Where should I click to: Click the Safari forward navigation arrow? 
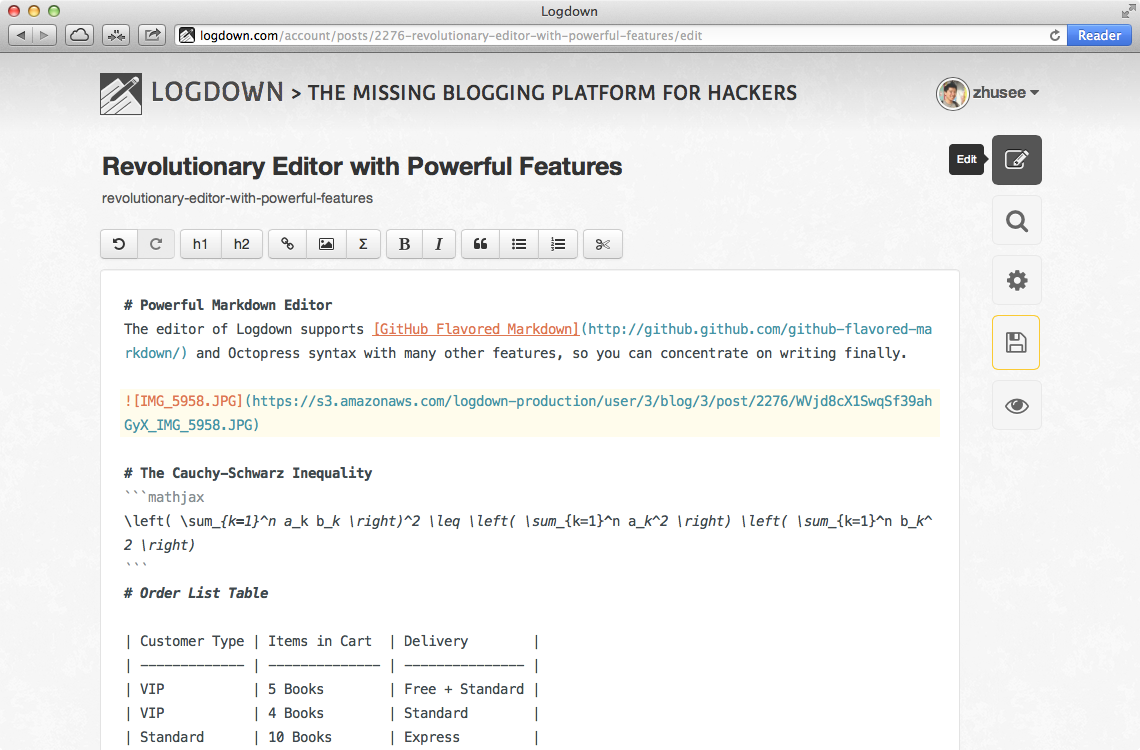tap(44, 35)
